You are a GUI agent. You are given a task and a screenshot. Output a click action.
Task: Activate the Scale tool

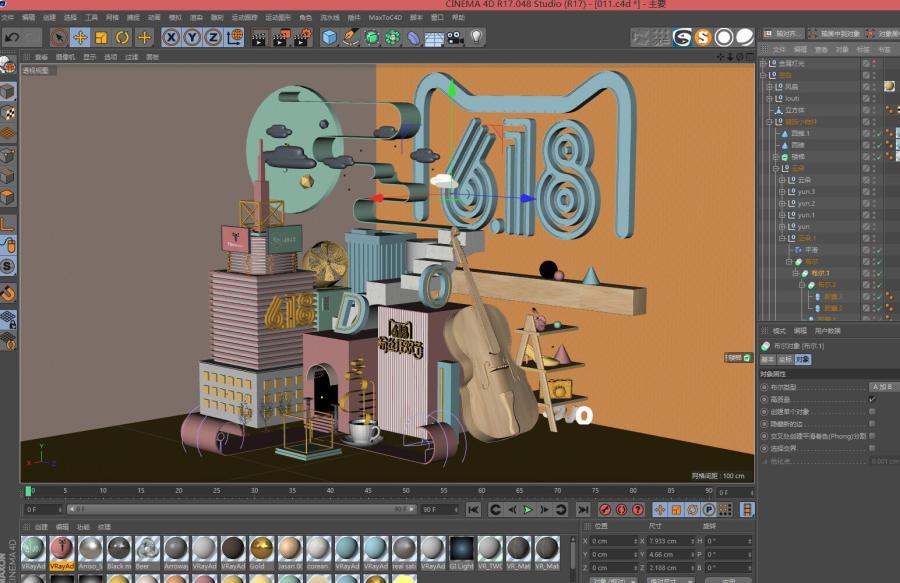coord(101,38)
